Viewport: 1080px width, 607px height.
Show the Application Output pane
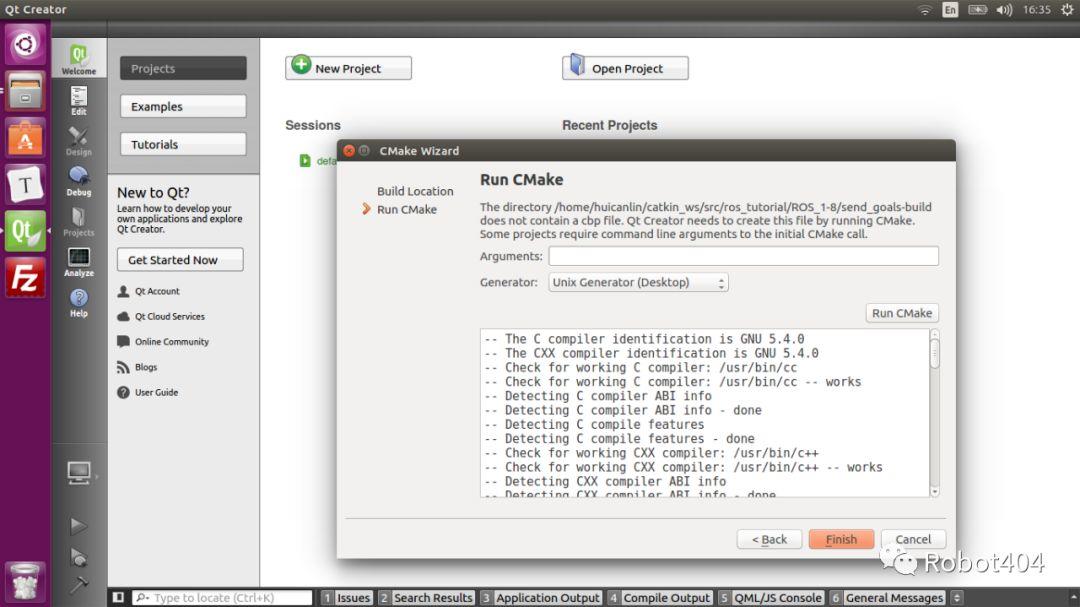540,597
